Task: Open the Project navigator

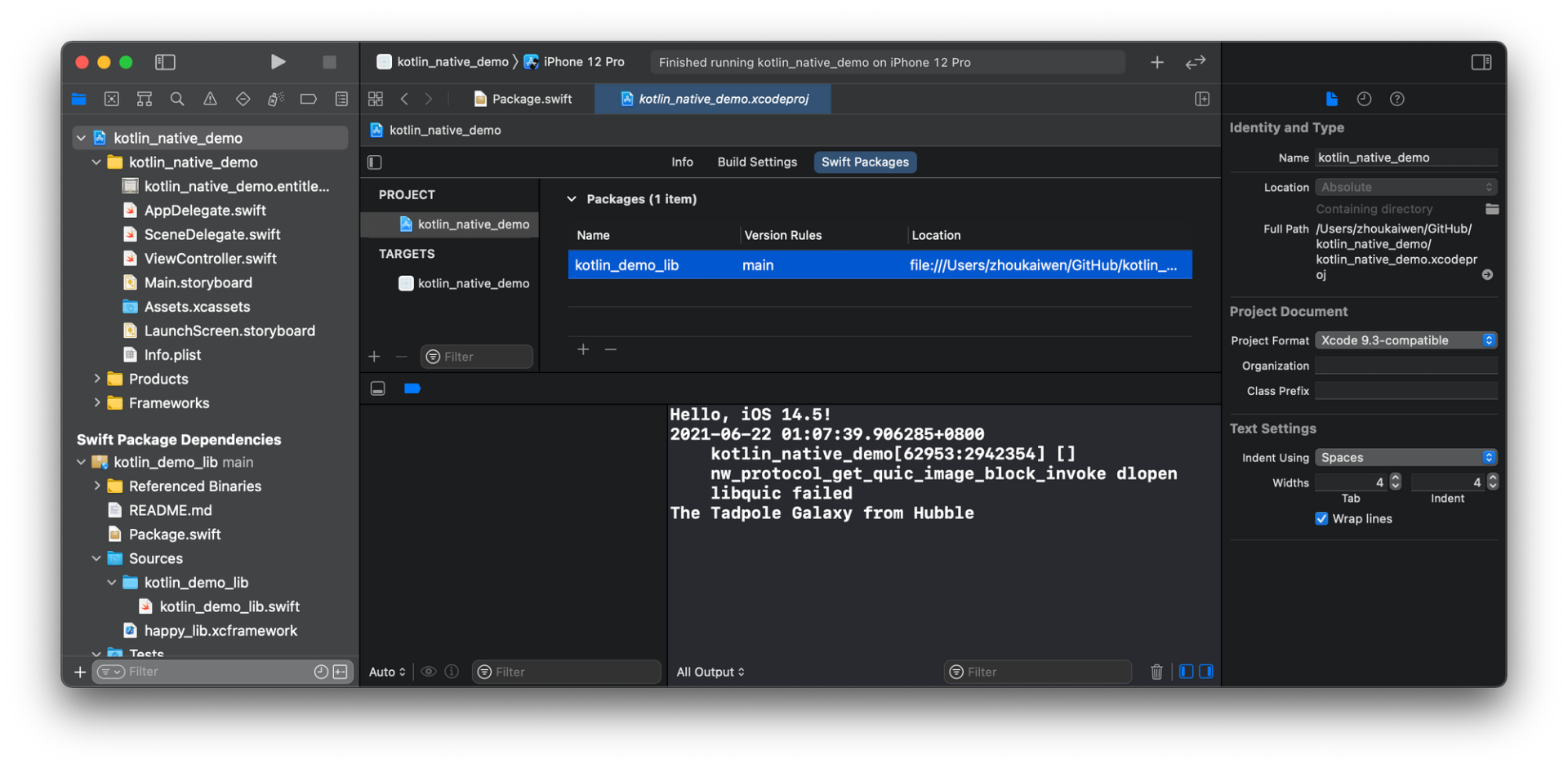Action: click(78, 99)
